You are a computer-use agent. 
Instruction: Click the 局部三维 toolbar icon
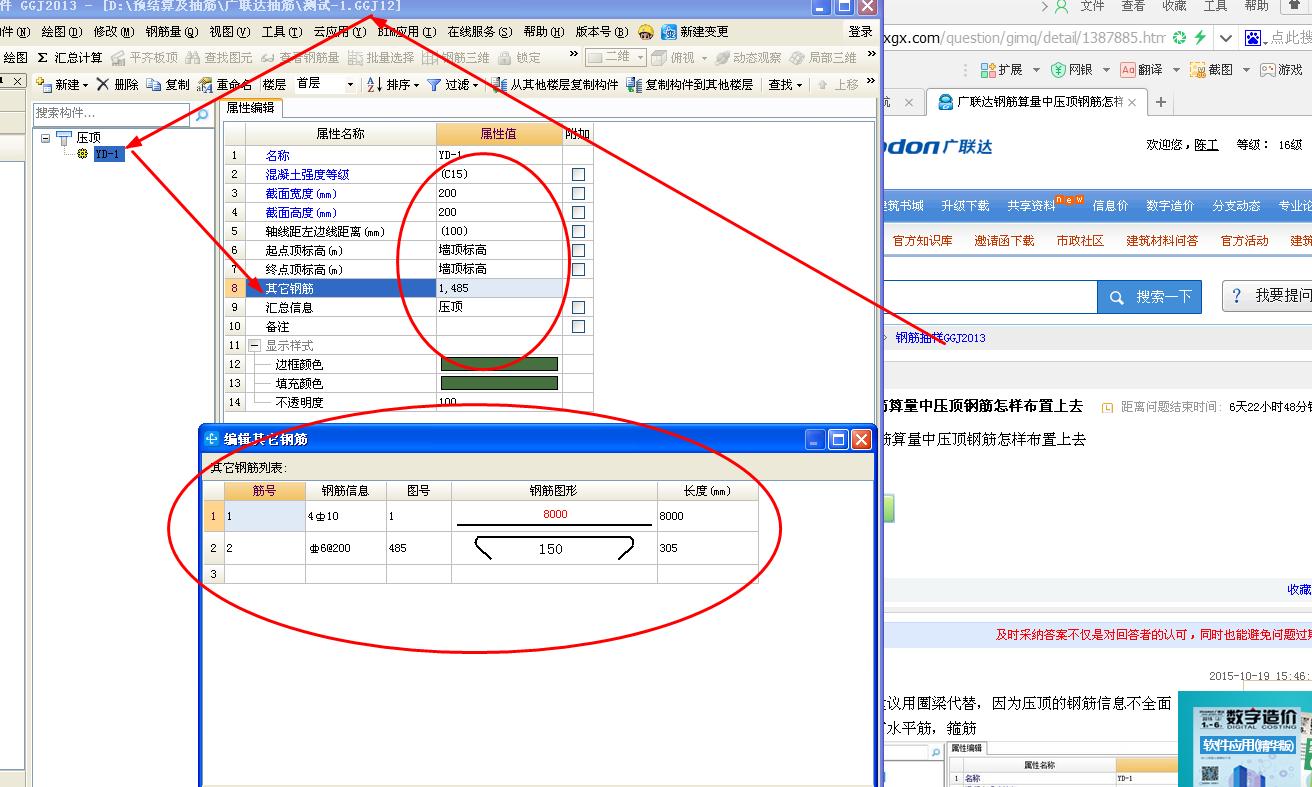click(797, 58)
